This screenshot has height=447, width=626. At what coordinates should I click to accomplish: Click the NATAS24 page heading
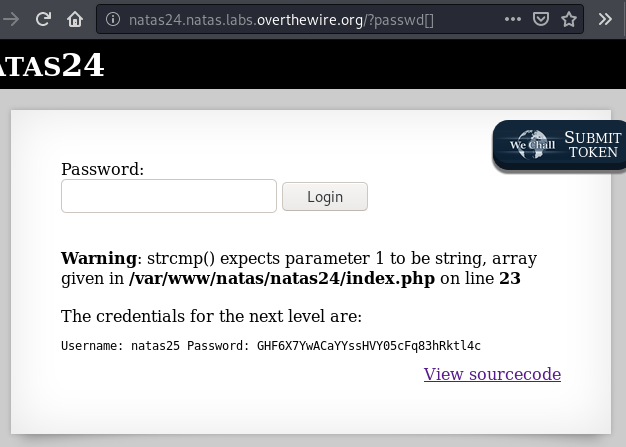click(51, 65)
